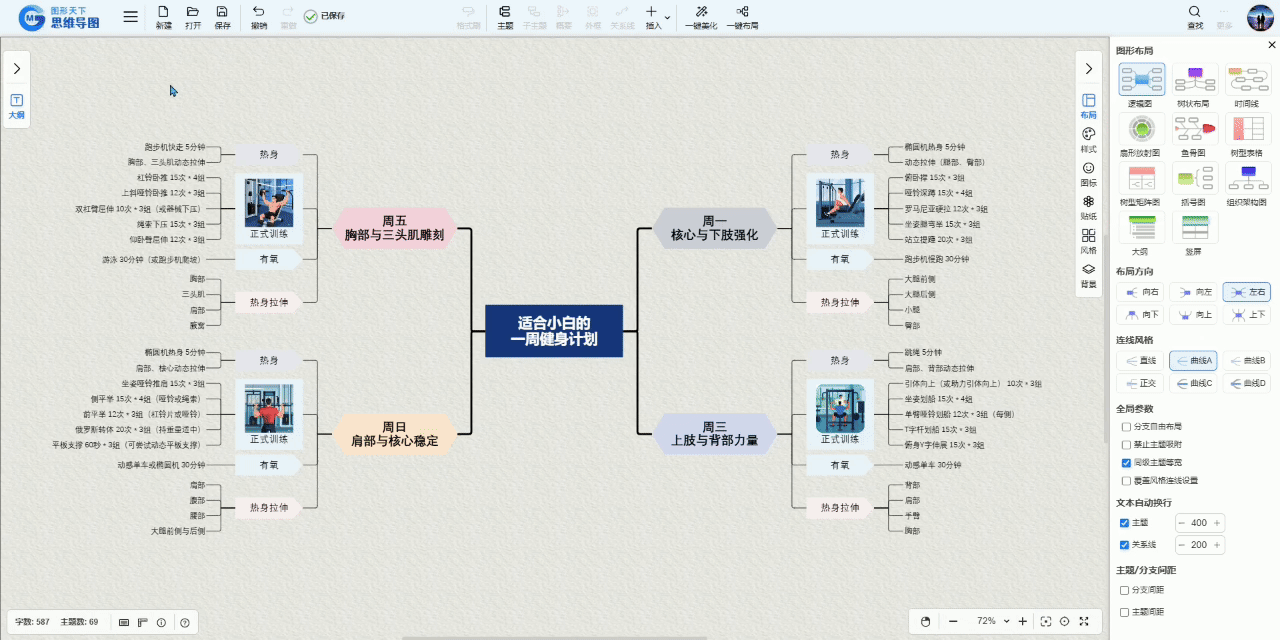The width and height of the screenshot is (1280, 640).
Task: Click the 保存 save icon
Action: click(x=222, y=12)
